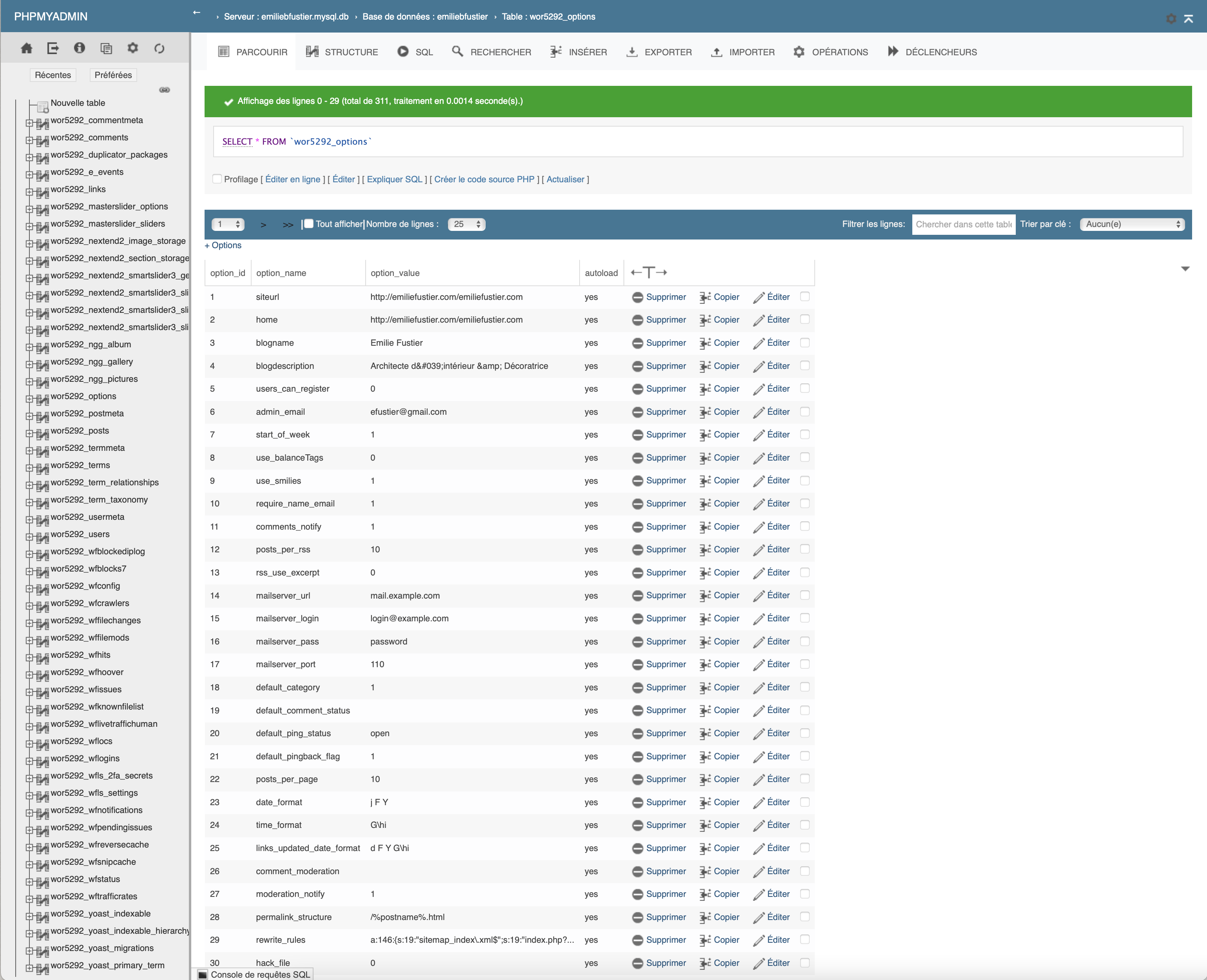The image size is (1207, 980).
Task: Click the copy icon for admin_email row
Action: pos(705,412)
